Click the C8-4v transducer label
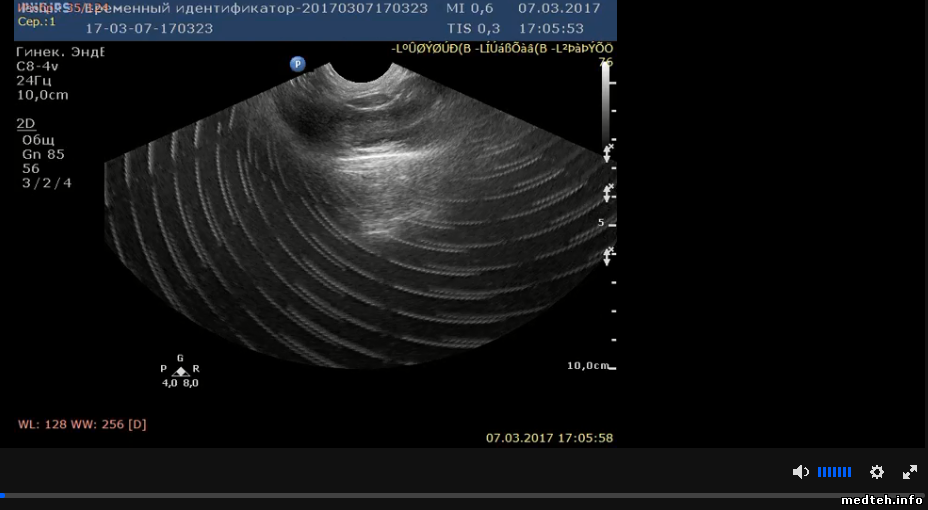The height and width of the screenshot is (510, 928). tap(37, 65)
